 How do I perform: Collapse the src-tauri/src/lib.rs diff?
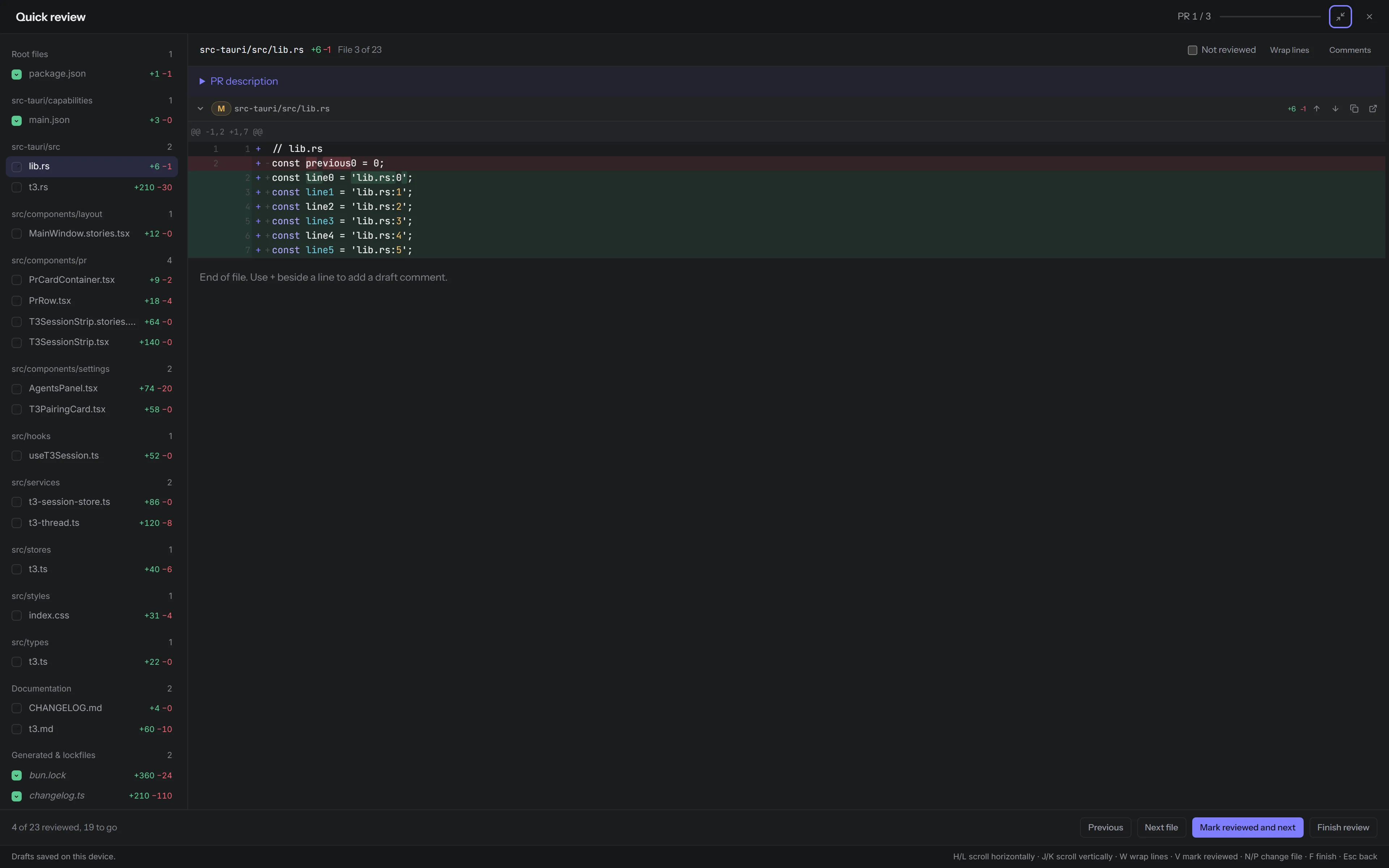pos(200,109)
